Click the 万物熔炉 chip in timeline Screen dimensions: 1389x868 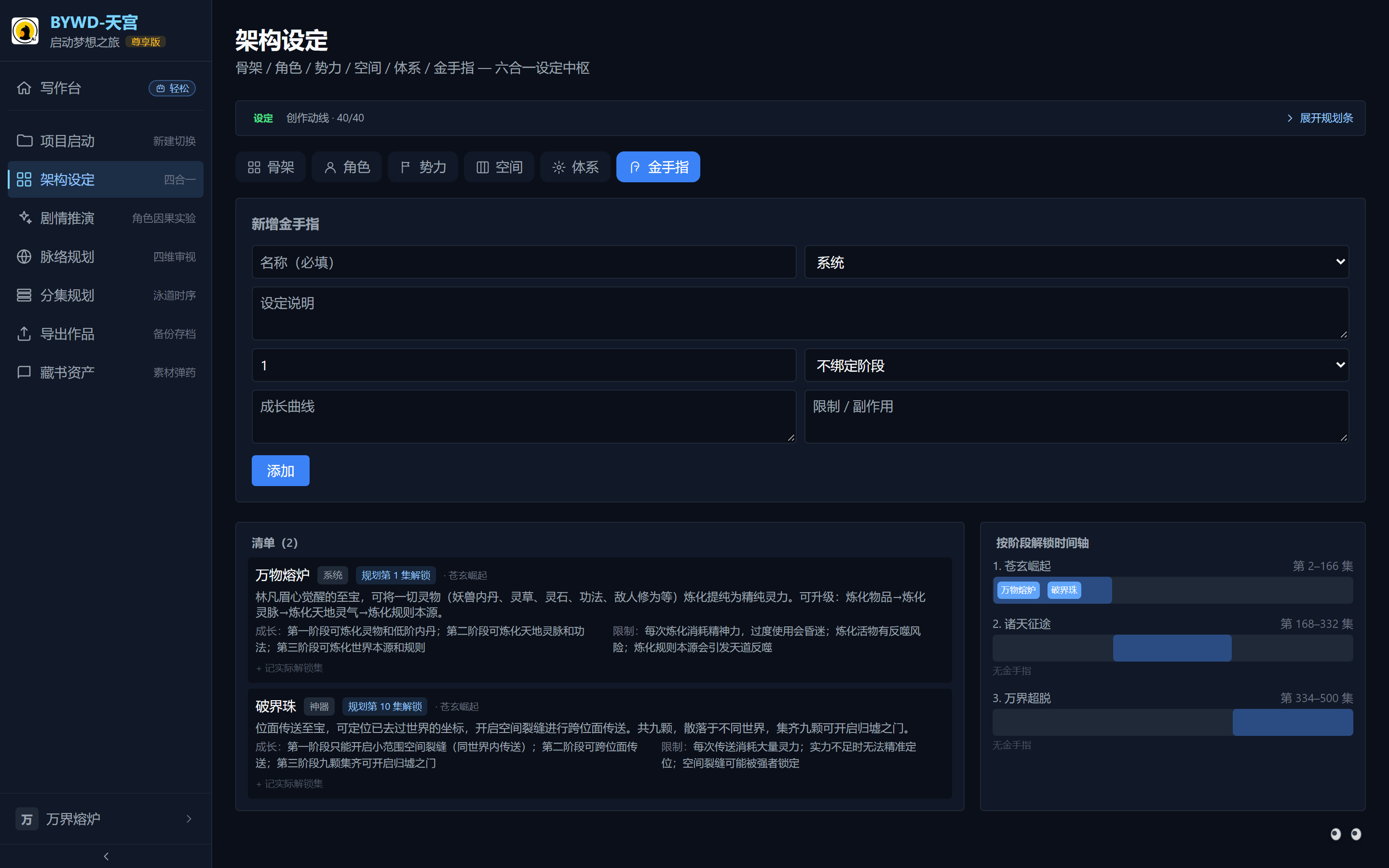pos(1018,590)
